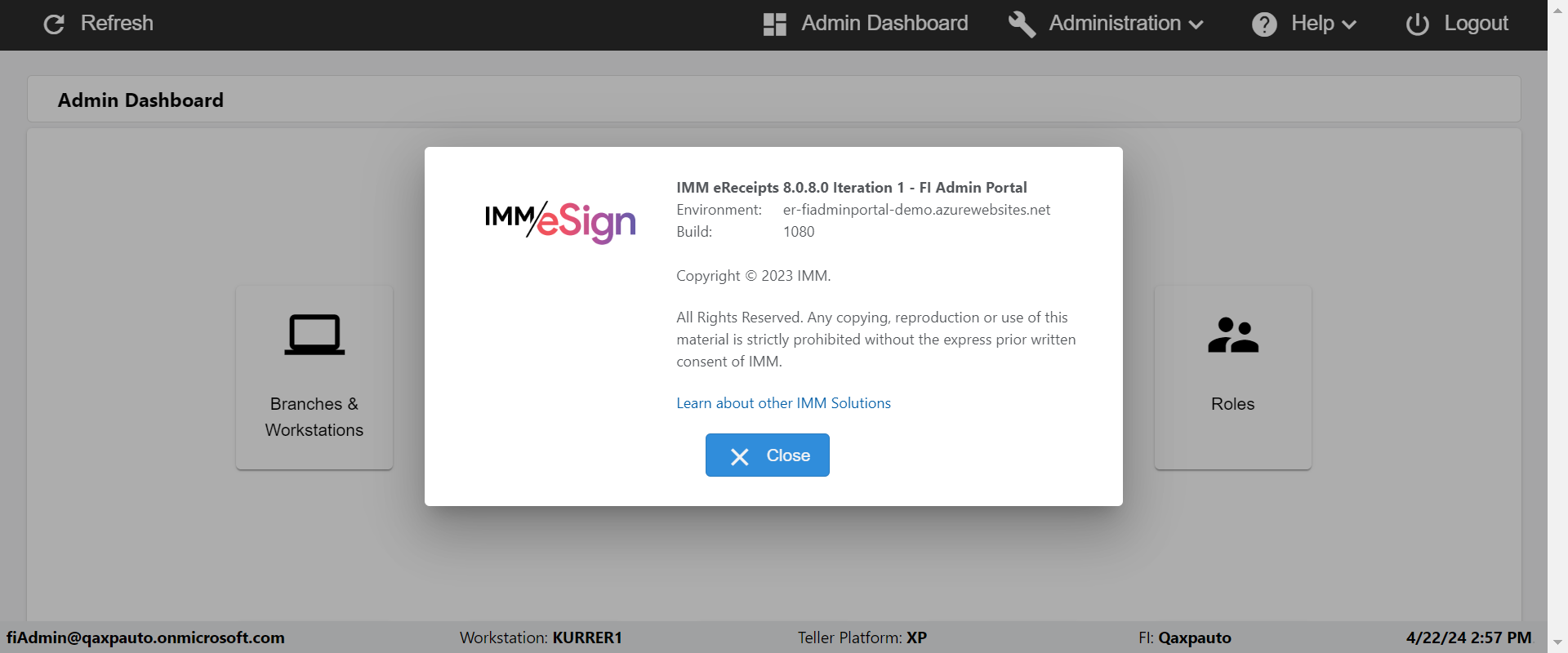Click the Logout text in the top bar

pyautogui.click(x=1476, y=24)
